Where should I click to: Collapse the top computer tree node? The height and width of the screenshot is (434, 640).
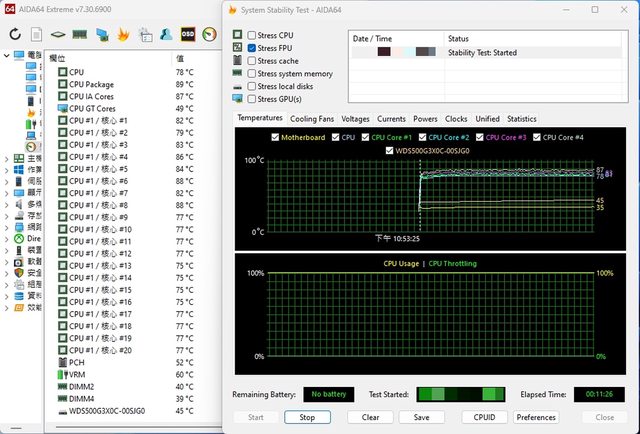(x=5, y=56)
